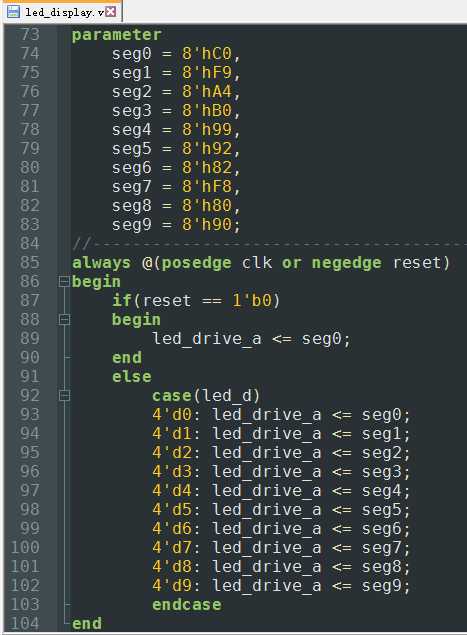Click the save icon on led_display.v tab

click(13, 11)
